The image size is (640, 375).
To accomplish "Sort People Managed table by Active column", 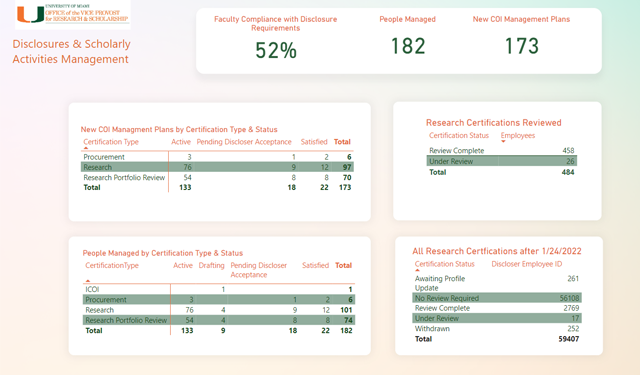I will [x=183, y=265].
